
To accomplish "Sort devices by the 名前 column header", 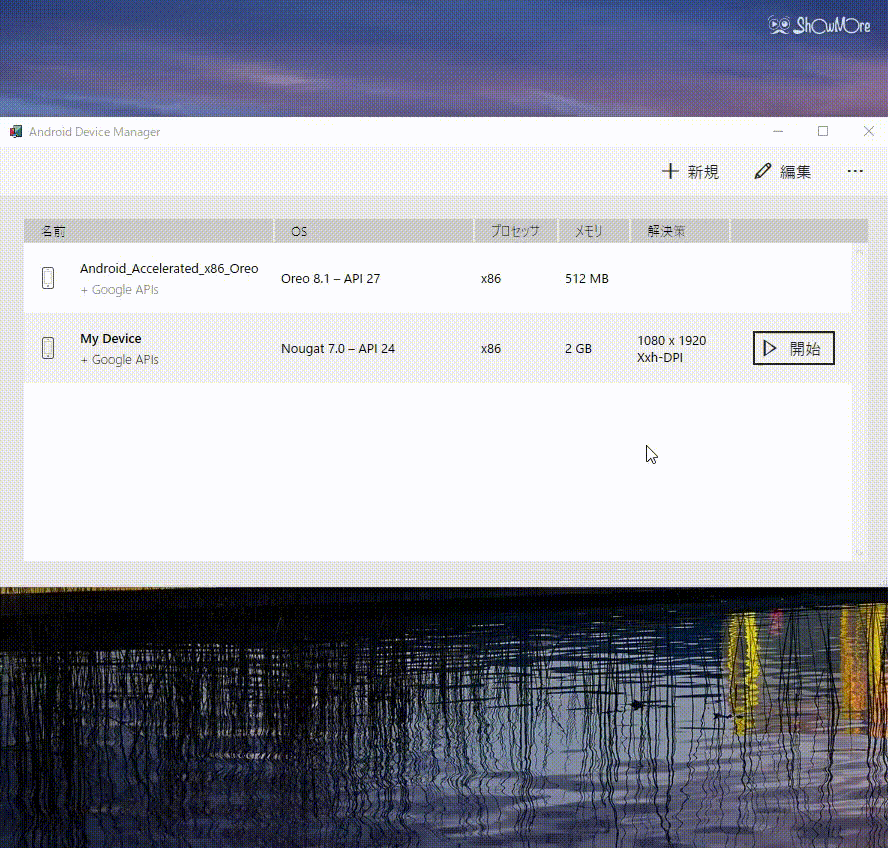I will 53,231.
